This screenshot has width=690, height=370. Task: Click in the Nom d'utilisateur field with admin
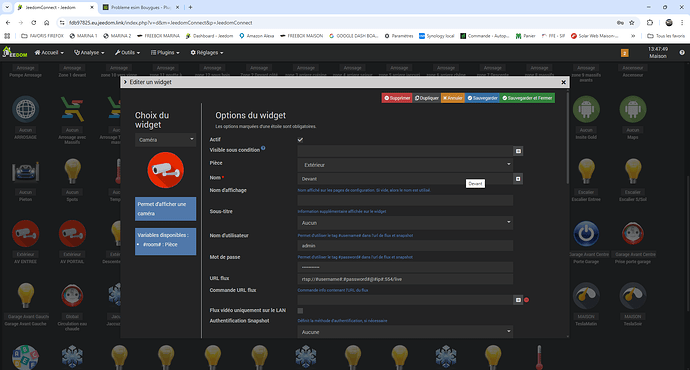405,245
